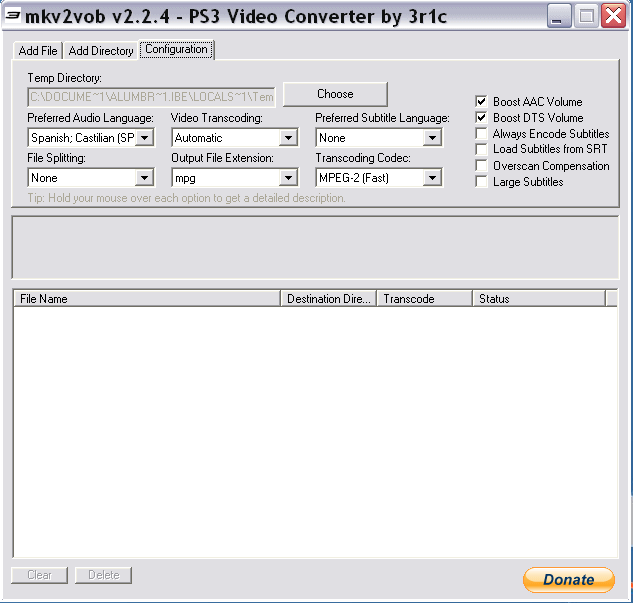This screenshot has width=633, height=603.
Task: Click the mkv2vob app icon in title bar
Action: click(x=13, y=16)
